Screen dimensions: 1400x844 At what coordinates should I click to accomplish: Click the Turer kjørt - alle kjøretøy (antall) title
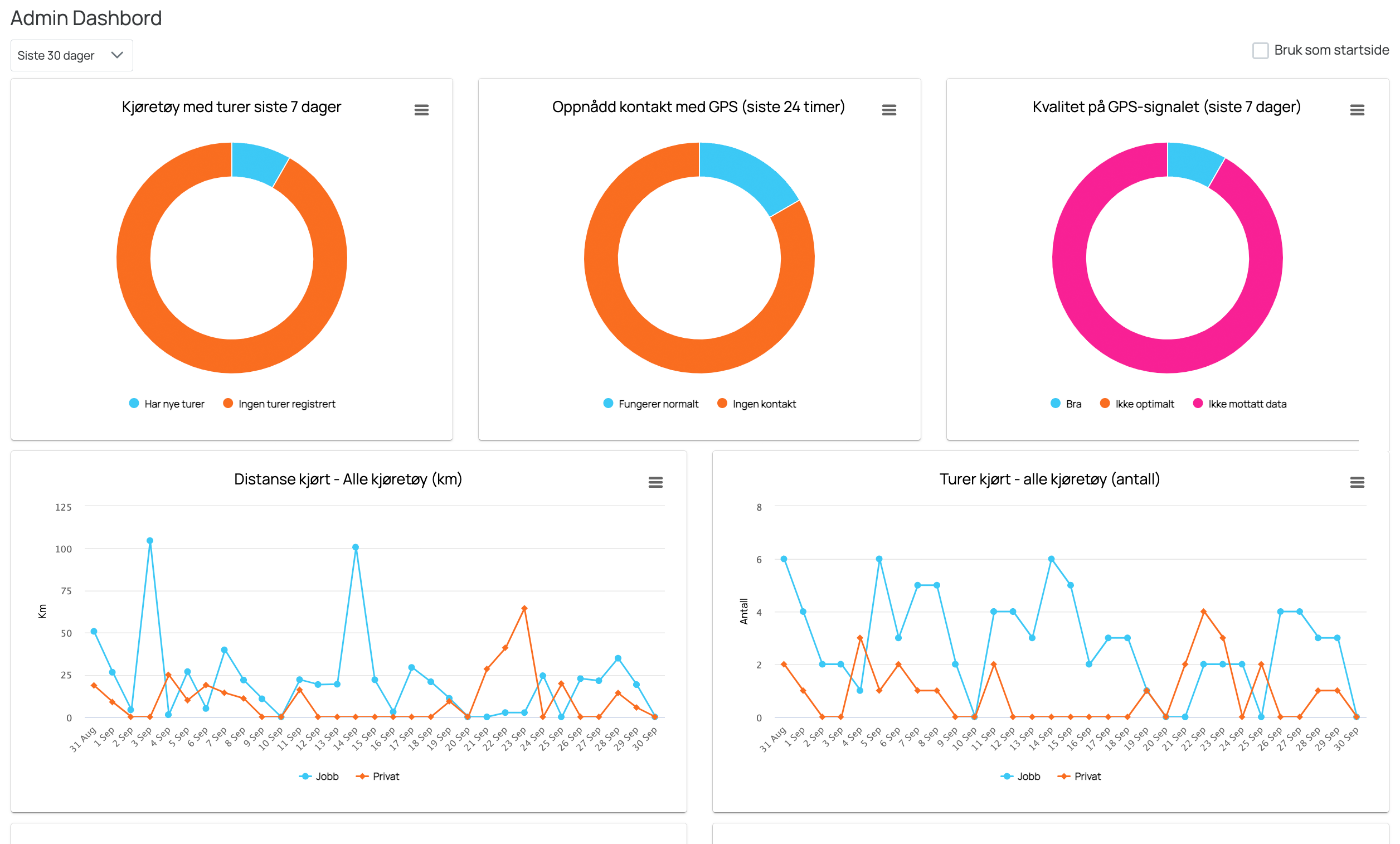(x=1049, y=479)
